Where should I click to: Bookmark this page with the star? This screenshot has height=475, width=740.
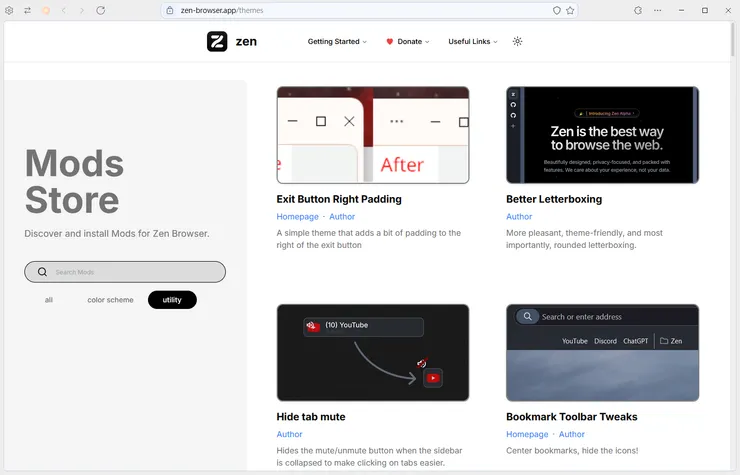pyautogui.click(x=570, y=10)
